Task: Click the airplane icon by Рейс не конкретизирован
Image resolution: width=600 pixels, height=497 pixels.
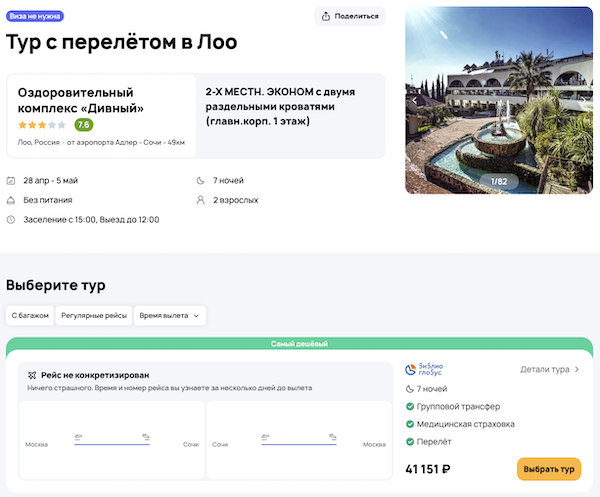Action: point(32,369)
